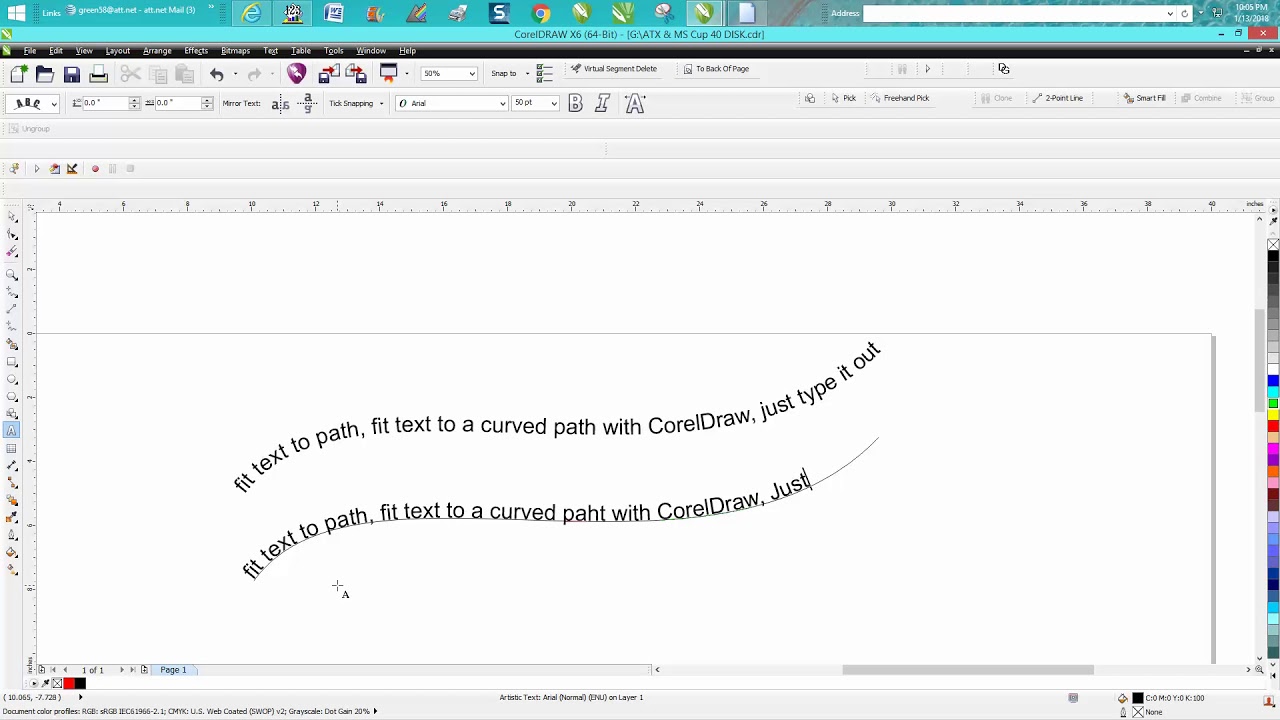
Task: Toggle Italic formatting
Action: 602,103
